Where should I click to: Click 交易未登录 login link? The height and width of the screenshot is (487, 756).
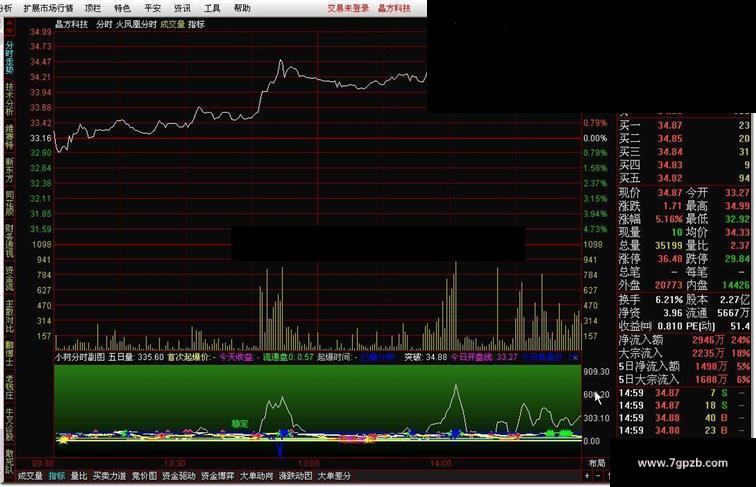tap(348, 8)
